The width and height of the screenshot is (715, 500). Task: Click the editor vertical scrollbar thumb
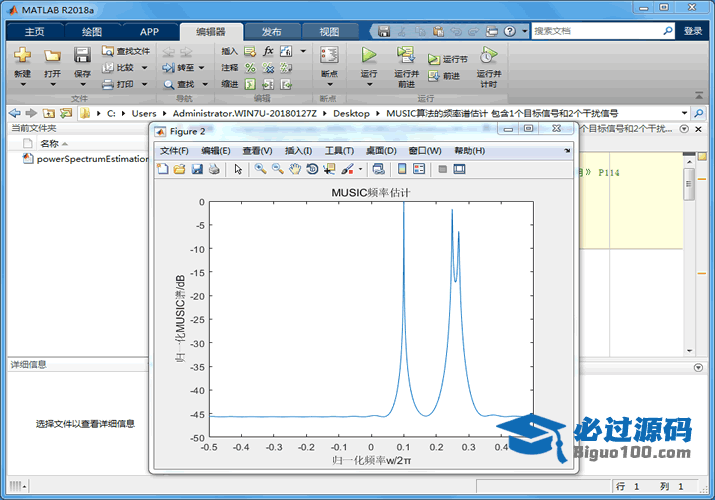tap(689, 184)
